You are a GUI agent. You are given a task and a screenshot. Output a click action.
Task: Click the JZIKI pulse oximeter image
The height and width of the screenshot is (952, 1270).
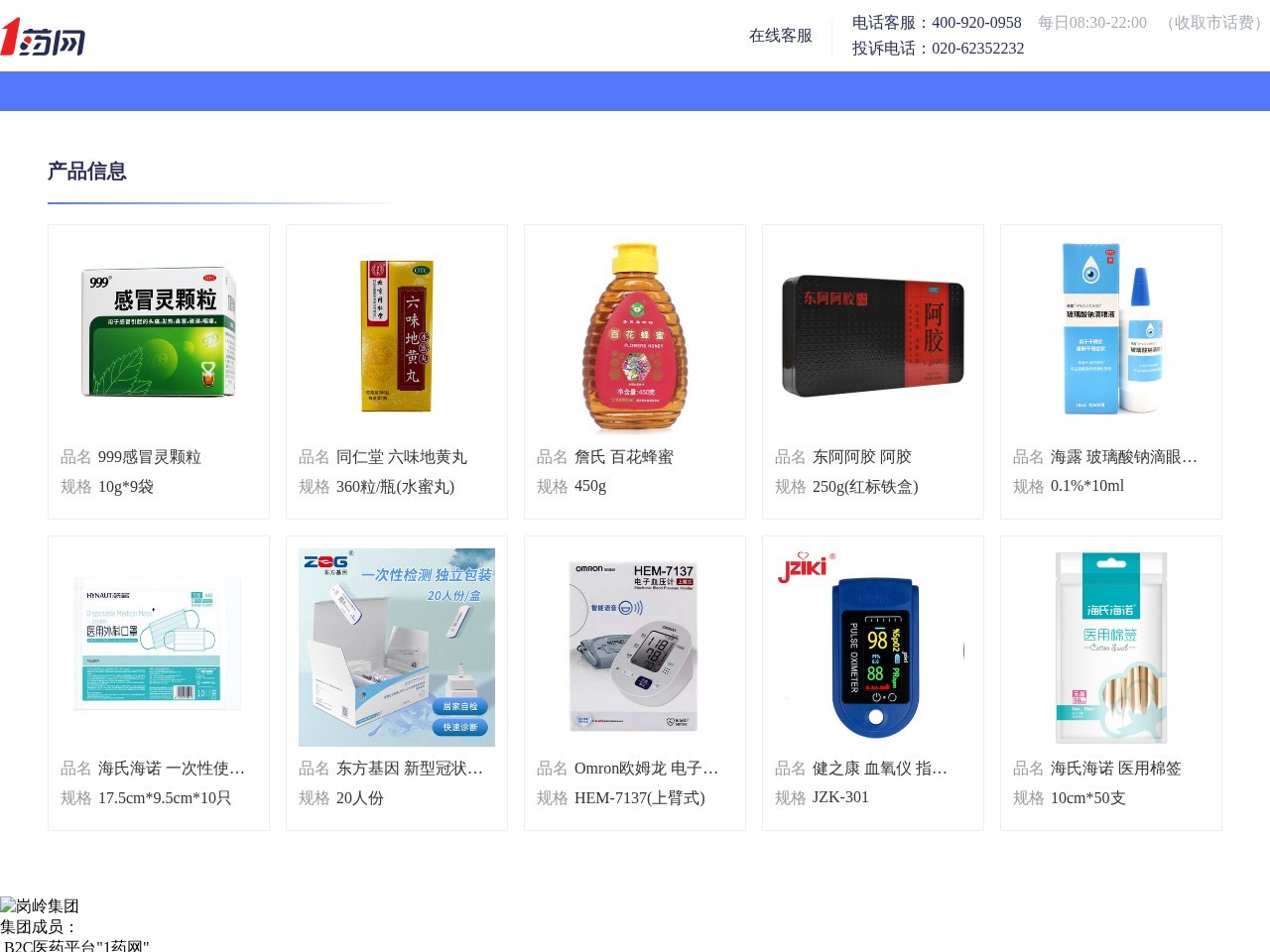873,647
